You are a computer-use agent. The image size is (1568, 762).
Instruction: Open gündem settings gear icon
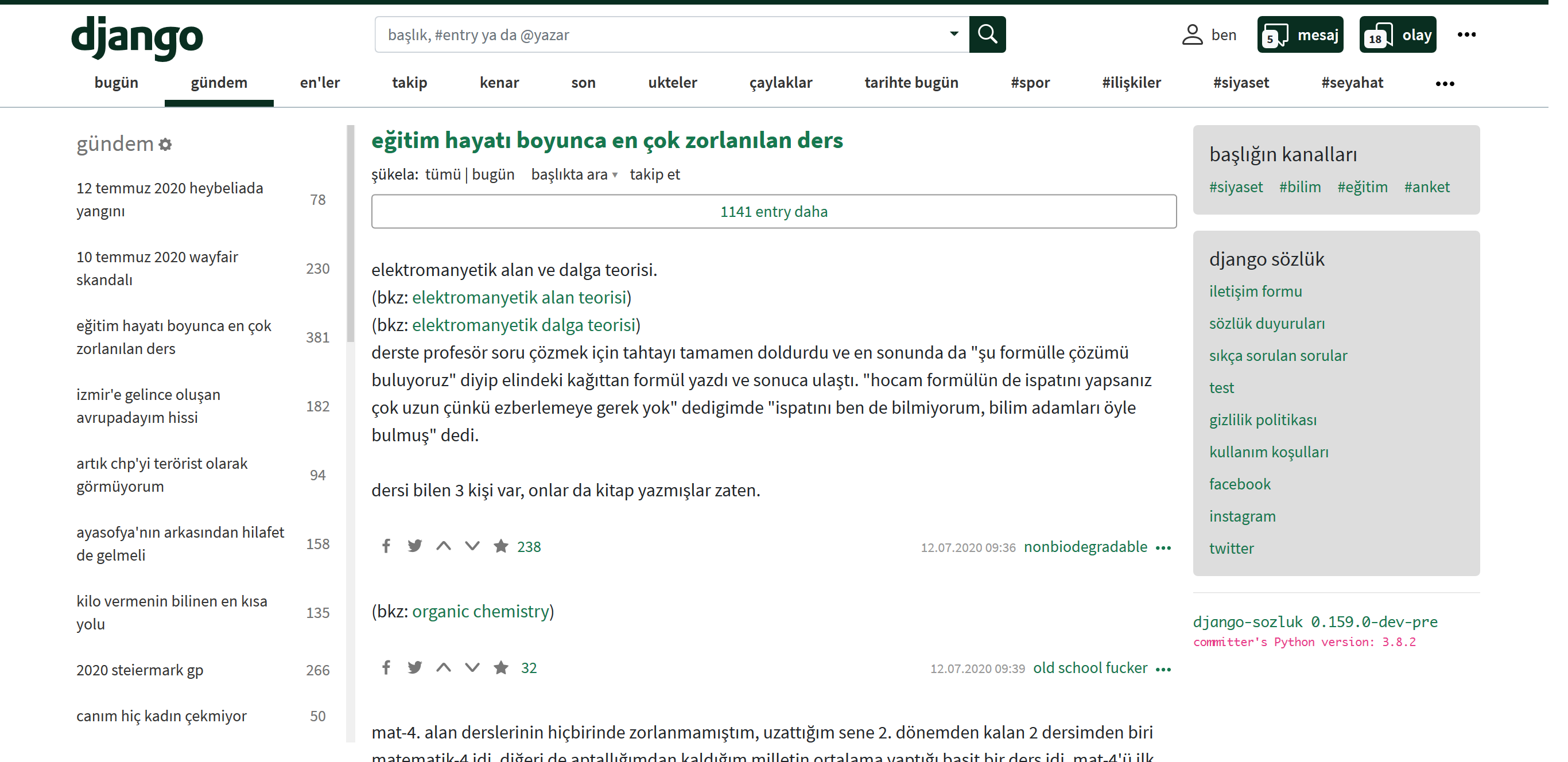(x=165, y=145)
